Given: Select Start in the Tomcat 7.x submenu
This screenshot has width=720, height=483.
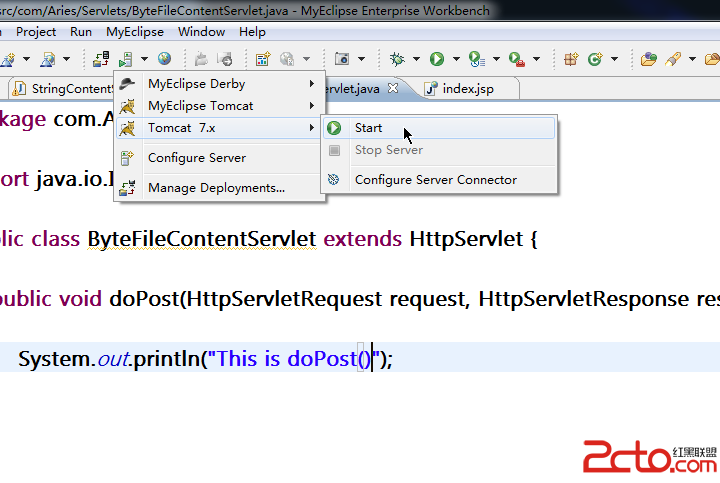Looking at the screenshot, I should coord(439,128).
